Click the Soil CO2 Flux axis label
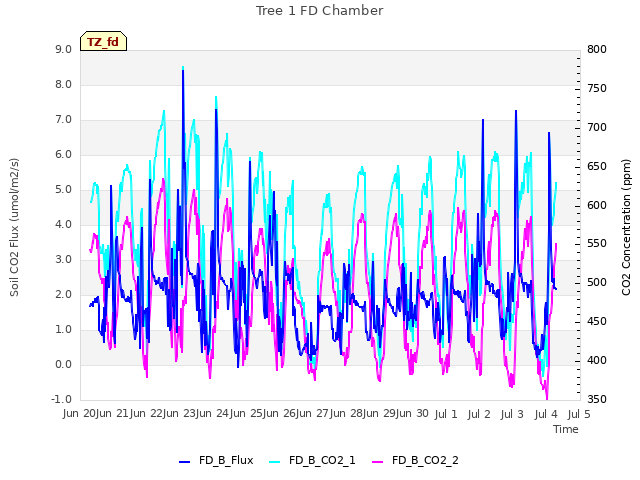The image size is (640, 480). [x=14, y=227]
